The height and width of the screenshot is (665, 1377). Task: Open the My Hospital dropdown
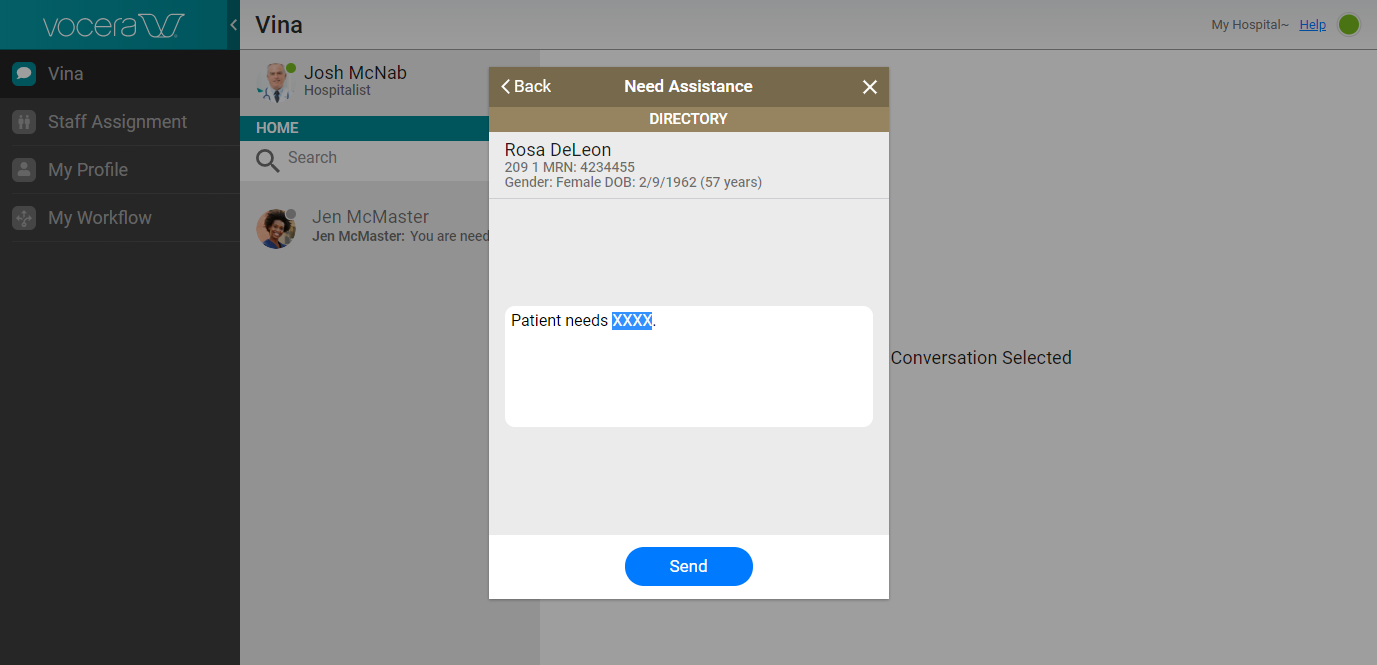(1249, 25)
